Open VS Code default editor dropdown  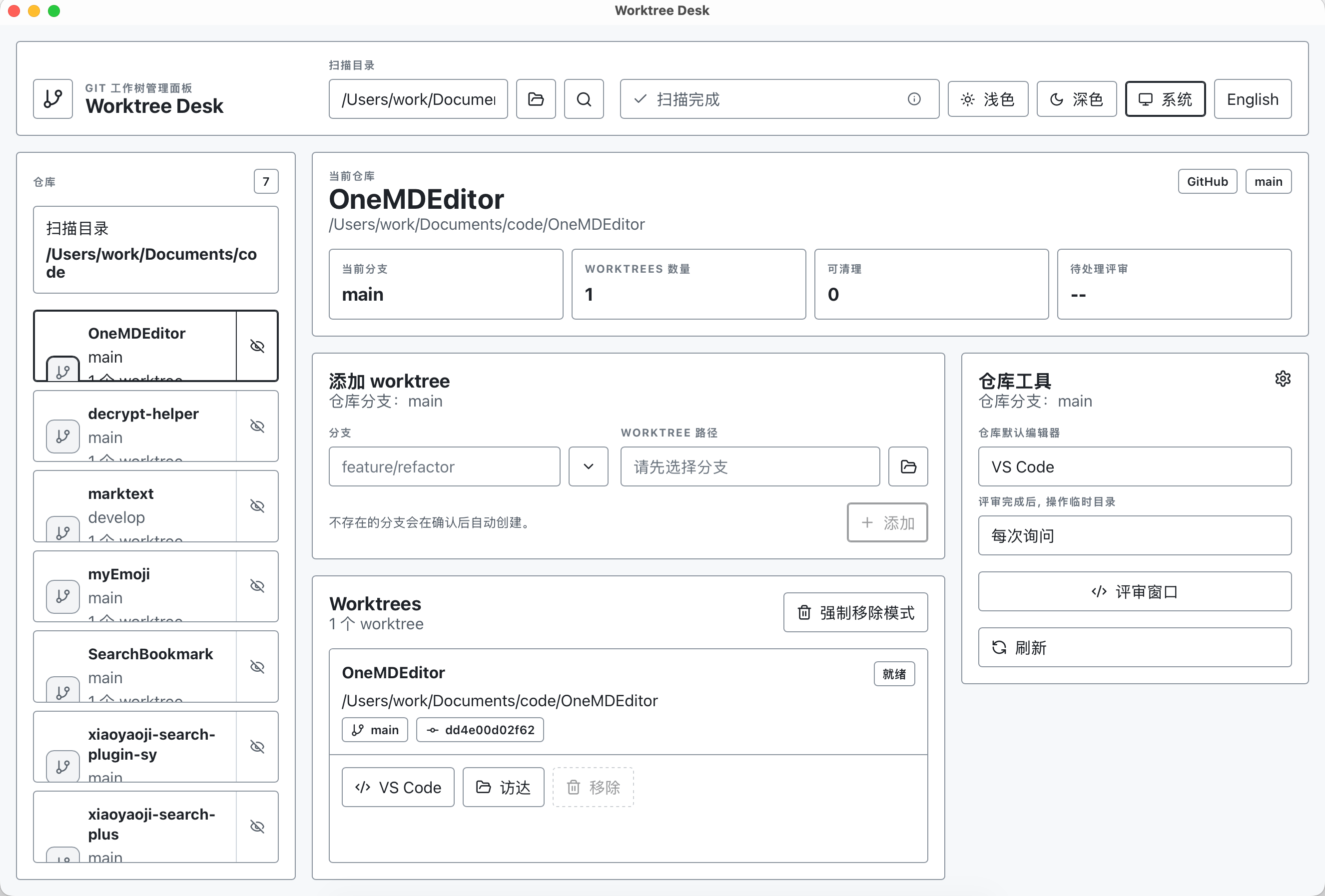[x=1135, y=467]
